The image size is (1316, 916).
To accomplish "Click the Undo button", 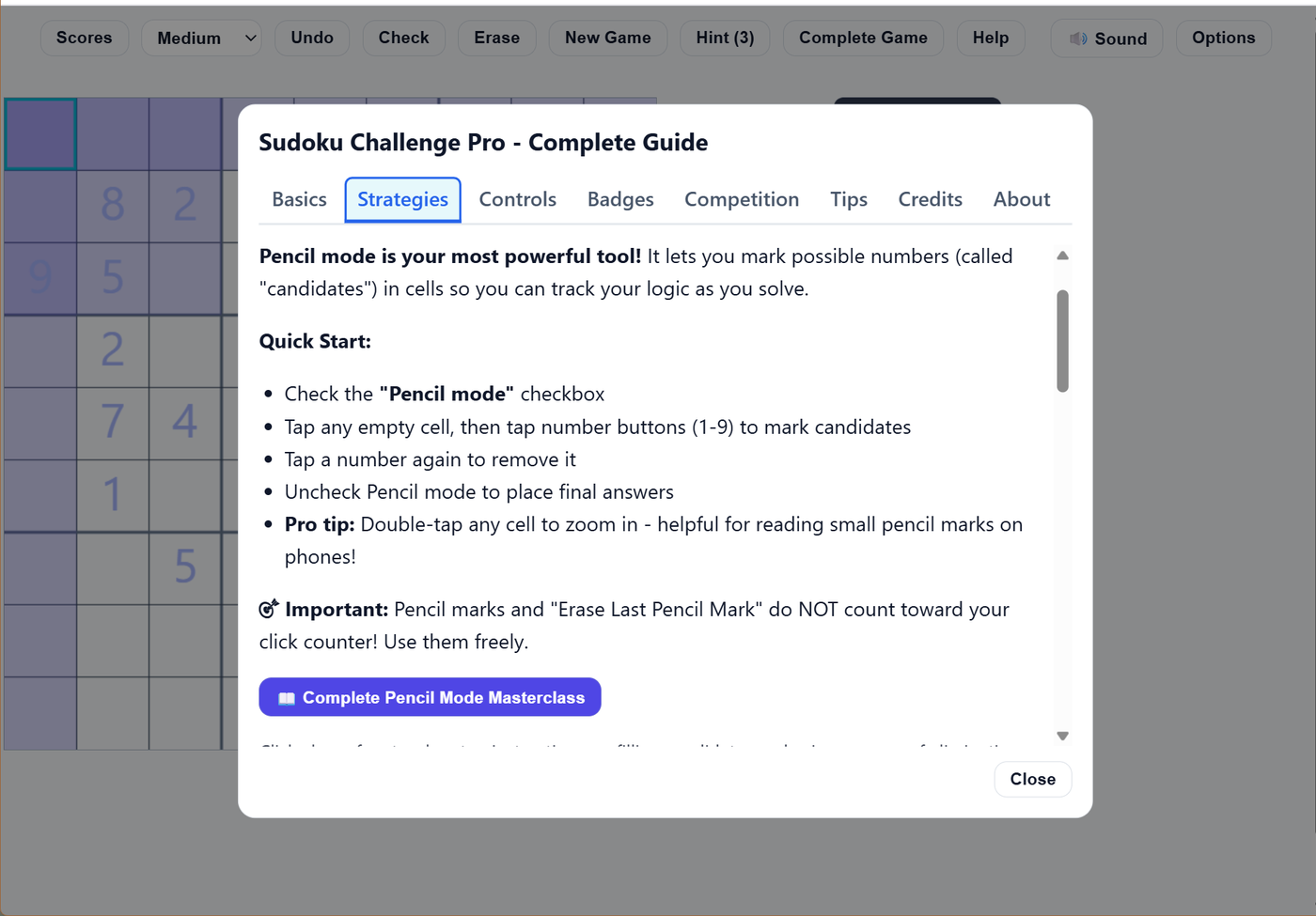I will tap(312, 38).
